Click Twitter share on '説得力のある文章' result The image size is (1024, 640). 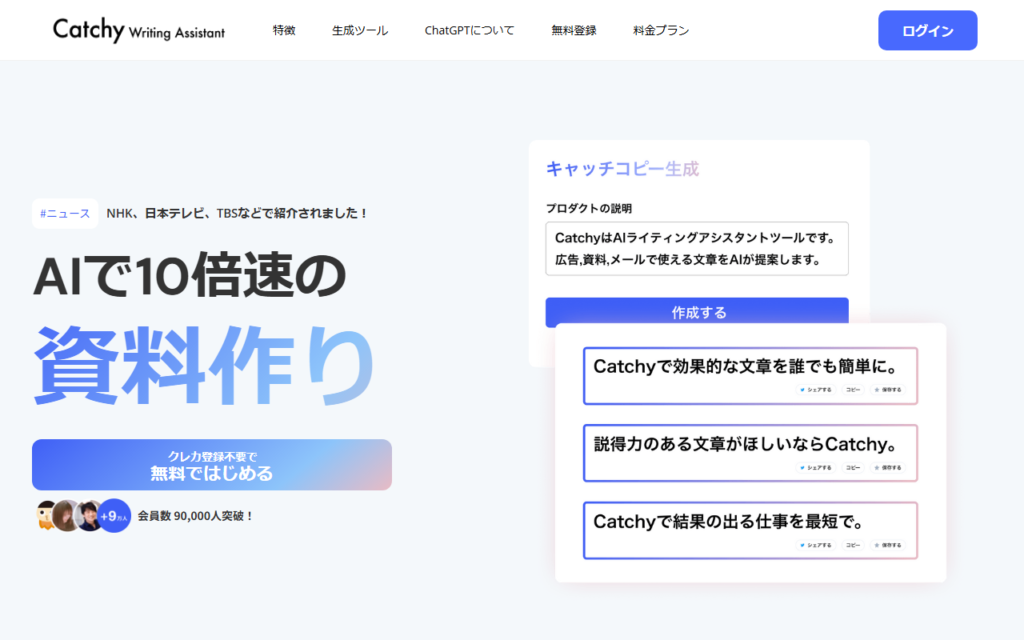(816, 467)
